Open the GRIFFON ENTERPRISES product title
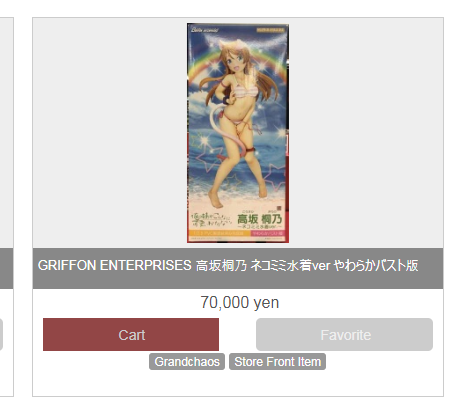The height and width of the screenshot is (412, 453). pos(228,266)
